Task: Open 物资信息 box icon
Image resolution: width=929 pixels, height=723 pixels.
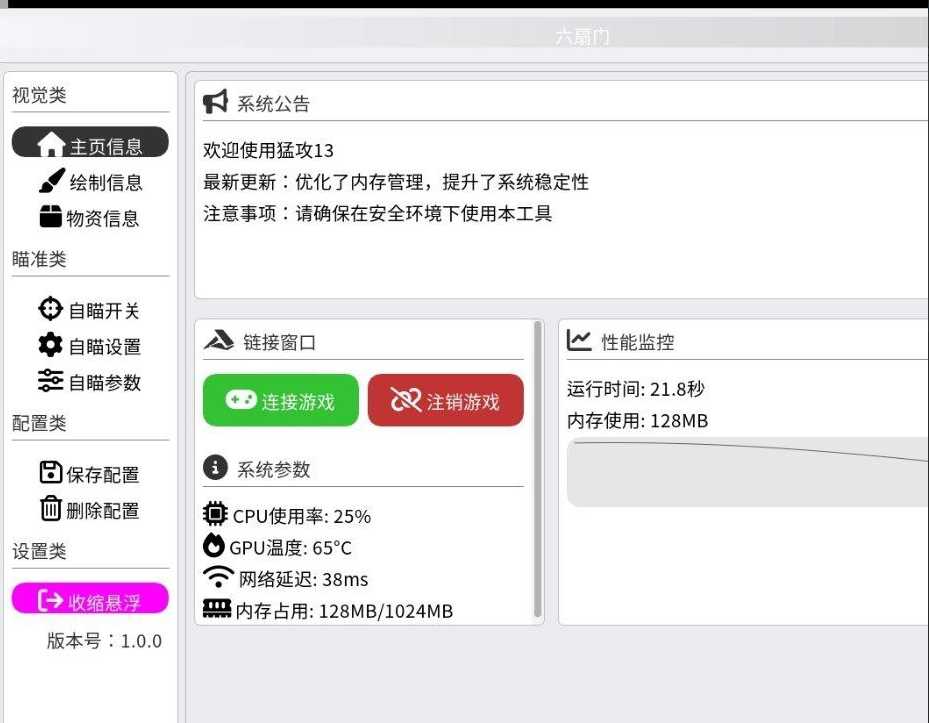Action: [51, 216]
